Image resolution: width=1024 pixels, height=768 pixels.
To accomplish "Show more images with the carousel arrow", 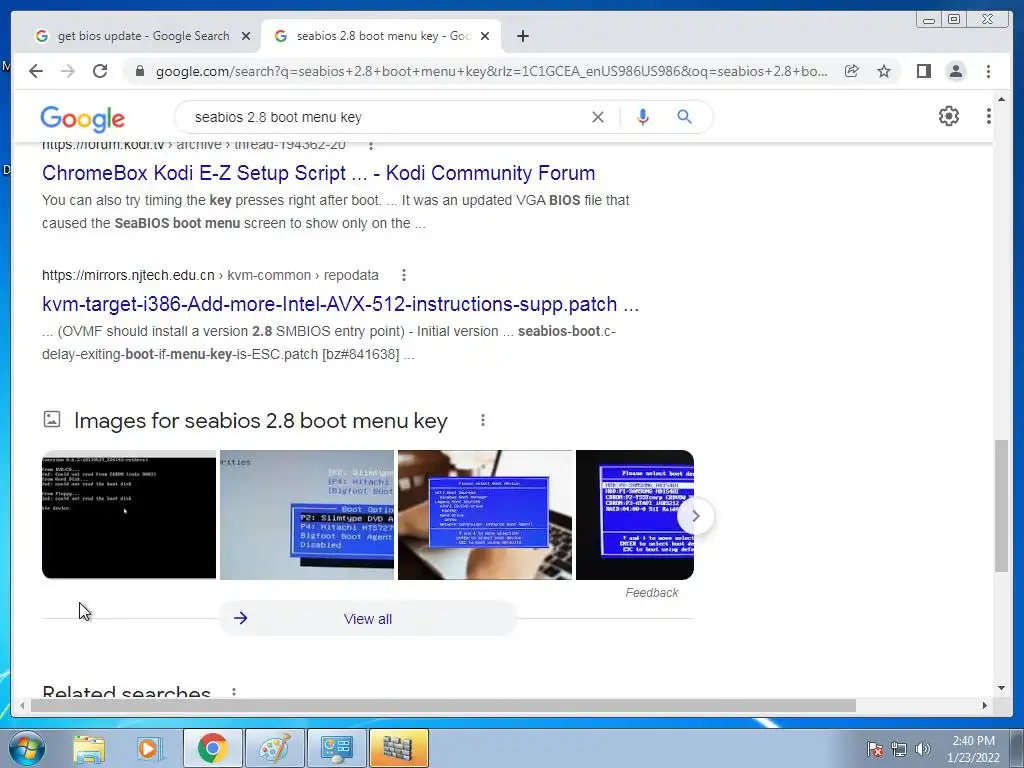I will tap(696, 516).
